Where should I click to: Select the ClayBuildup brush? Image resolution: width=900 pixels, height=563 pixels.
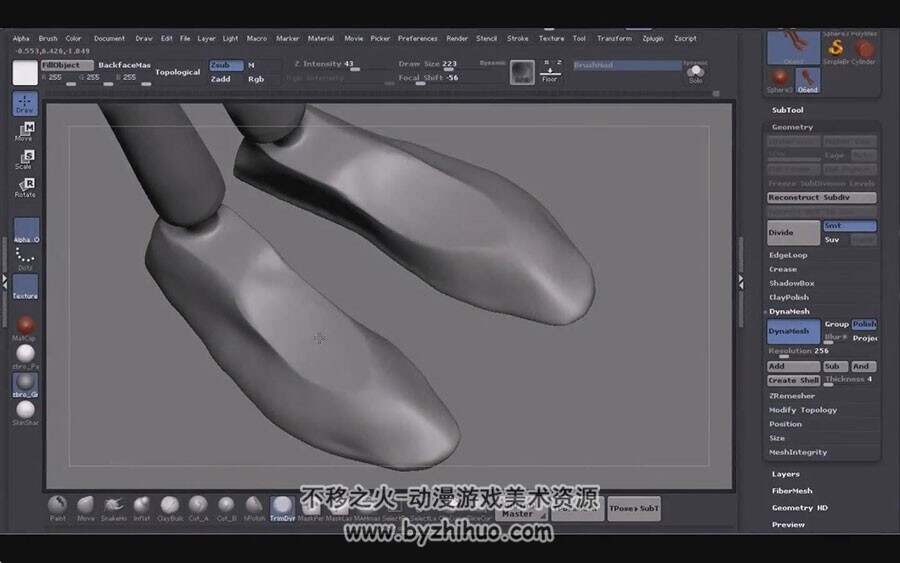(x=170, y=507)
